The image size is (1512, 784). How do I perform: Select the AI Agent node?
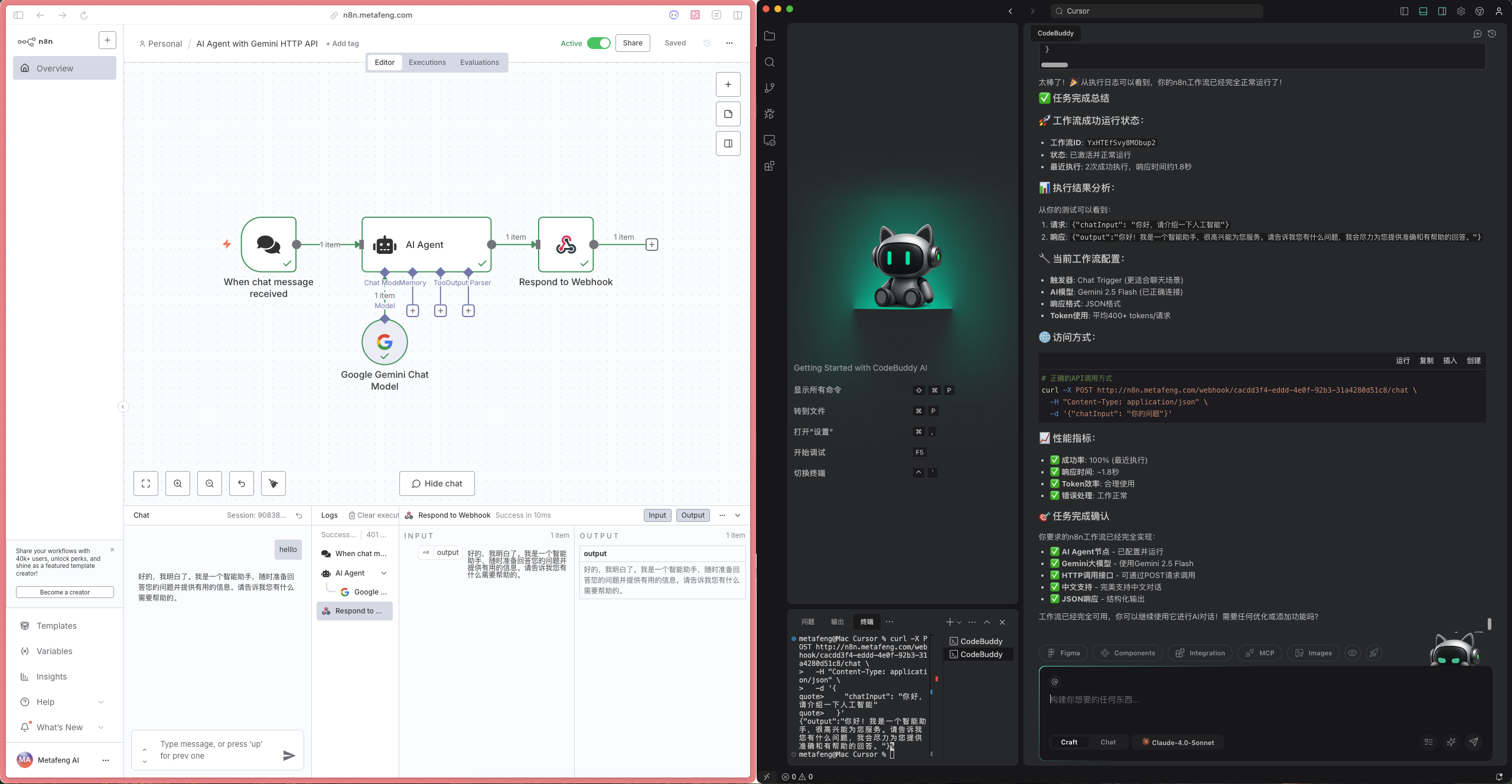pyautogui.click(x=426, y=244)
